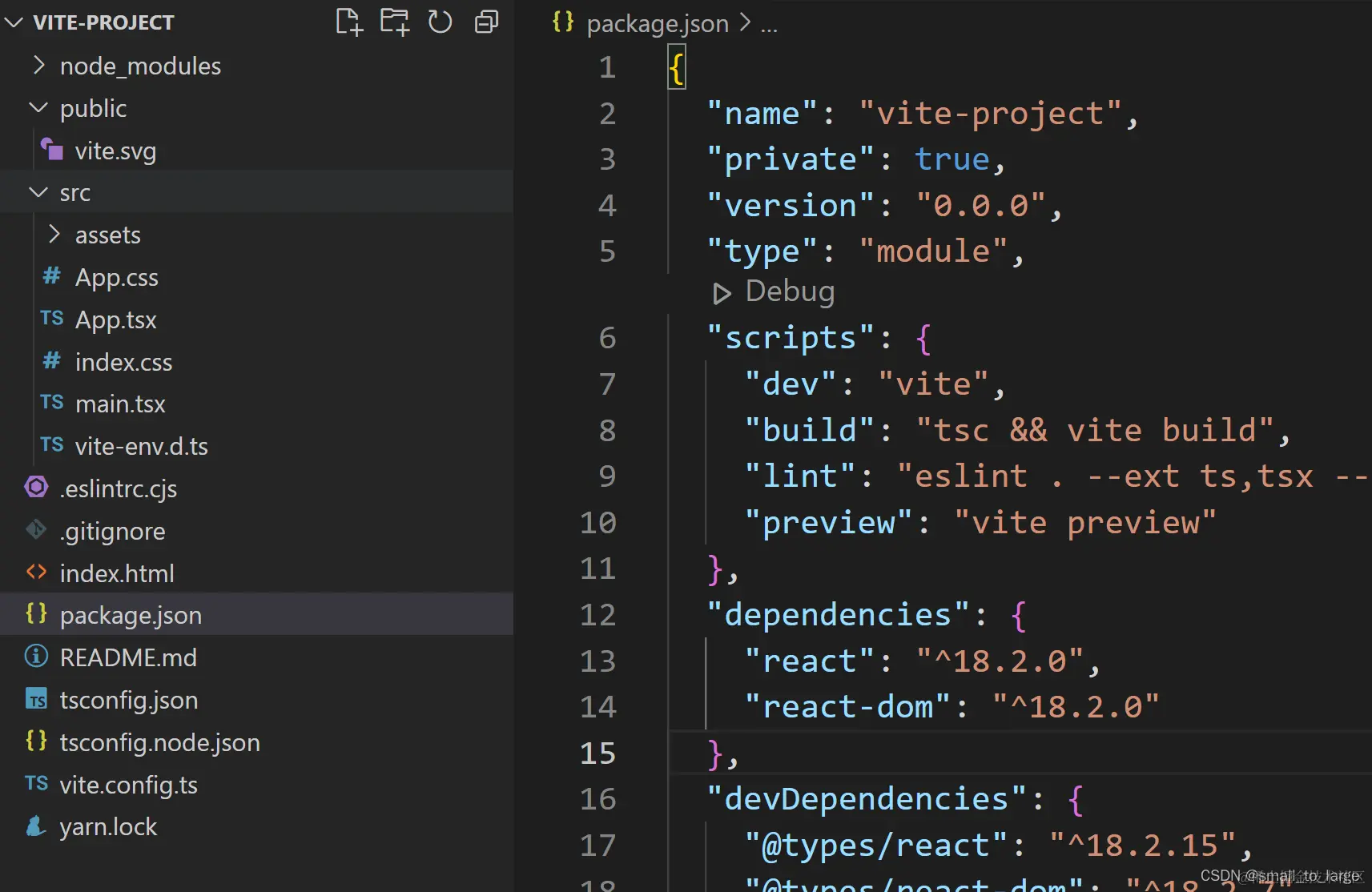Open the vite.config.ts file
The image size is (1372, 892).
pyautogui.click(x=129, y=785)
